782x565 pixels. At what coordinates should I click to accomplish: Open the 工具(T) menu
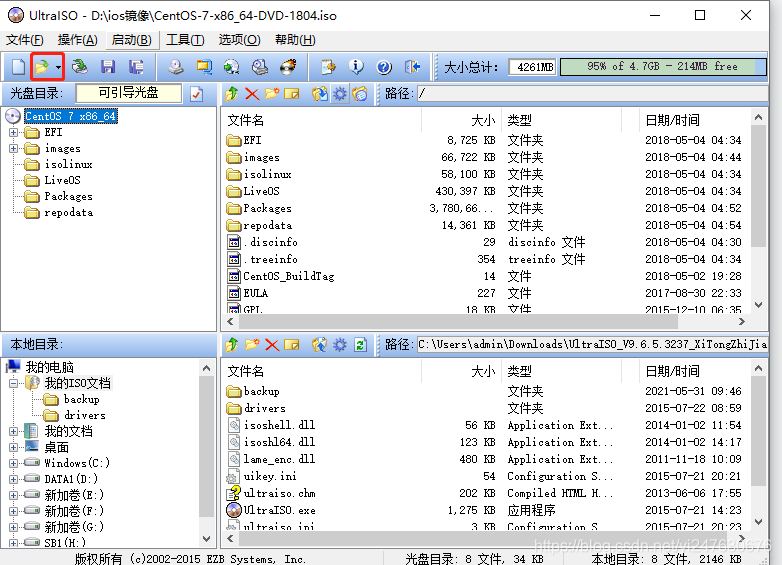(185, 40)
